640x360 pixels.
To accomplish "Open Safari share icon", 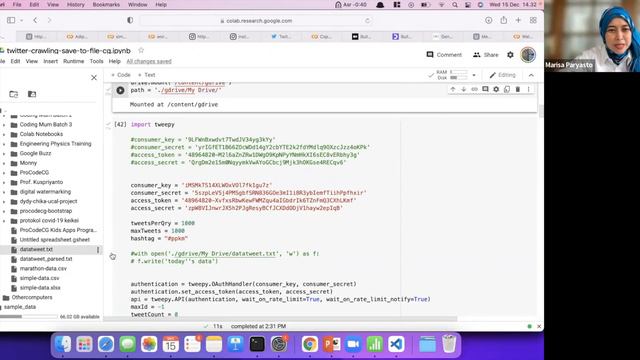I will (x=504, y=20).
